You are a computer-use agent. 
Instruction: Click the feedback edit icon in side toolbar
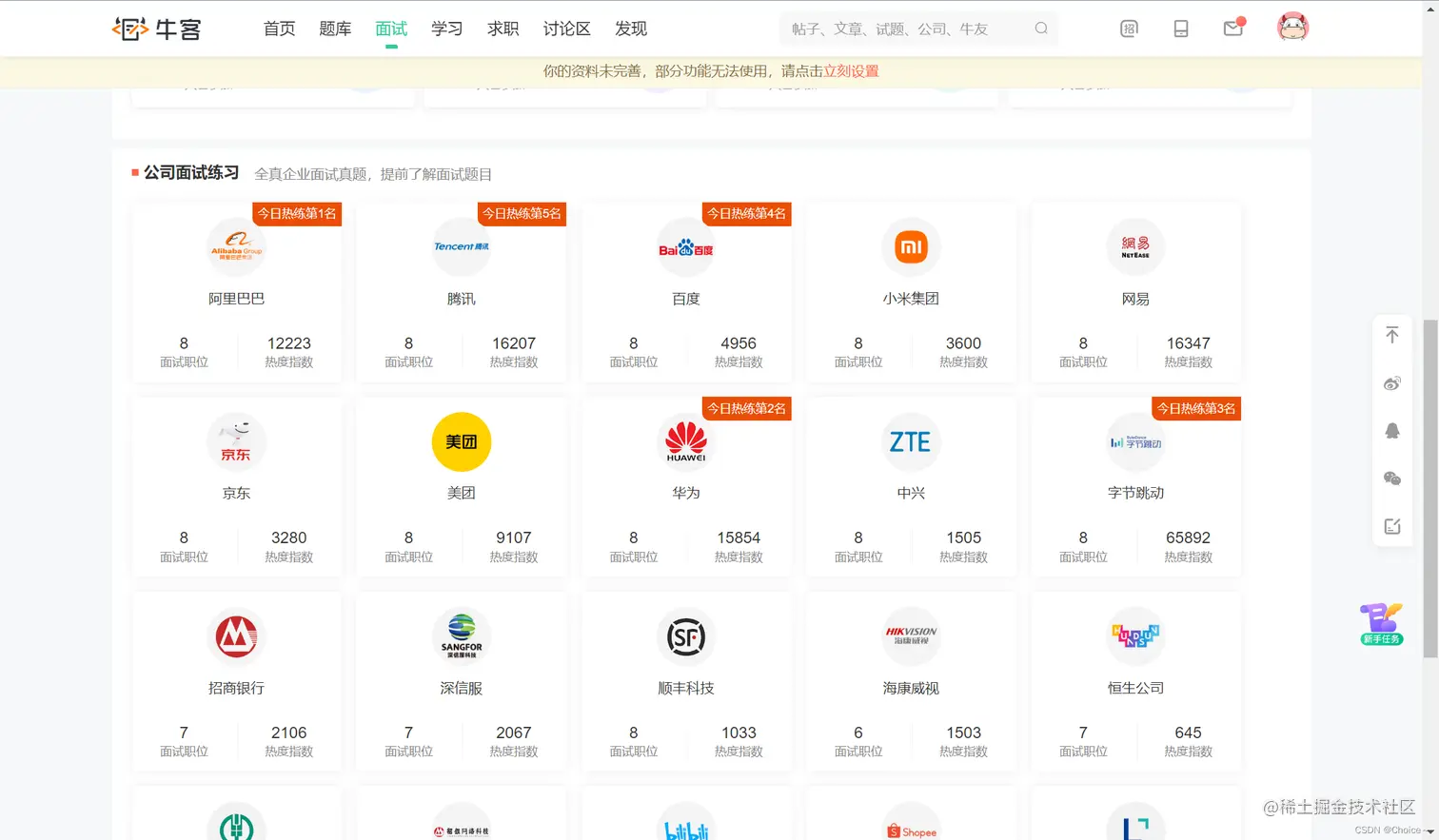[x=1392, y=526]
